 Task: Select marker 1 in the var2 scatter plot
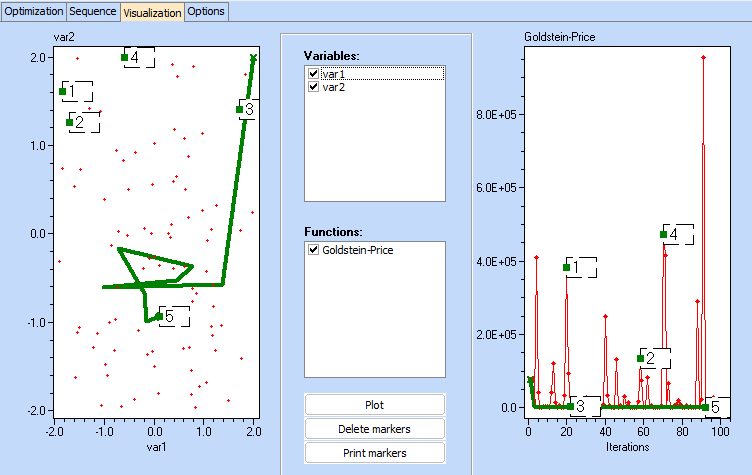click(63, 92)
